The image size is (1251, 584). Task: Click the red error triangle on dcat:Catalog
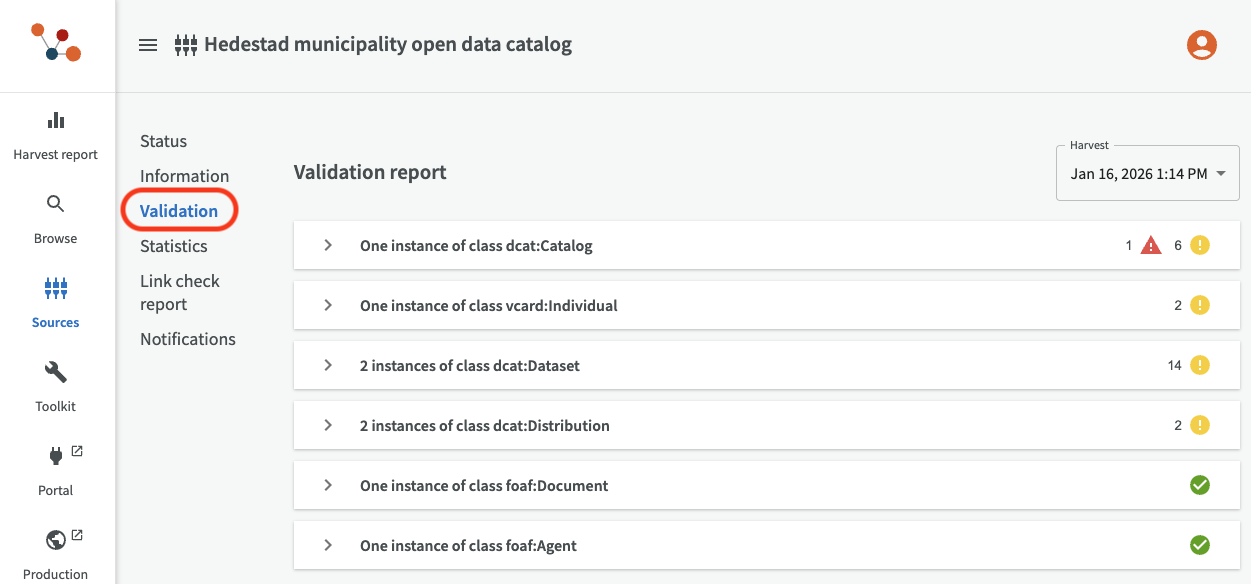pos(1151,246)
